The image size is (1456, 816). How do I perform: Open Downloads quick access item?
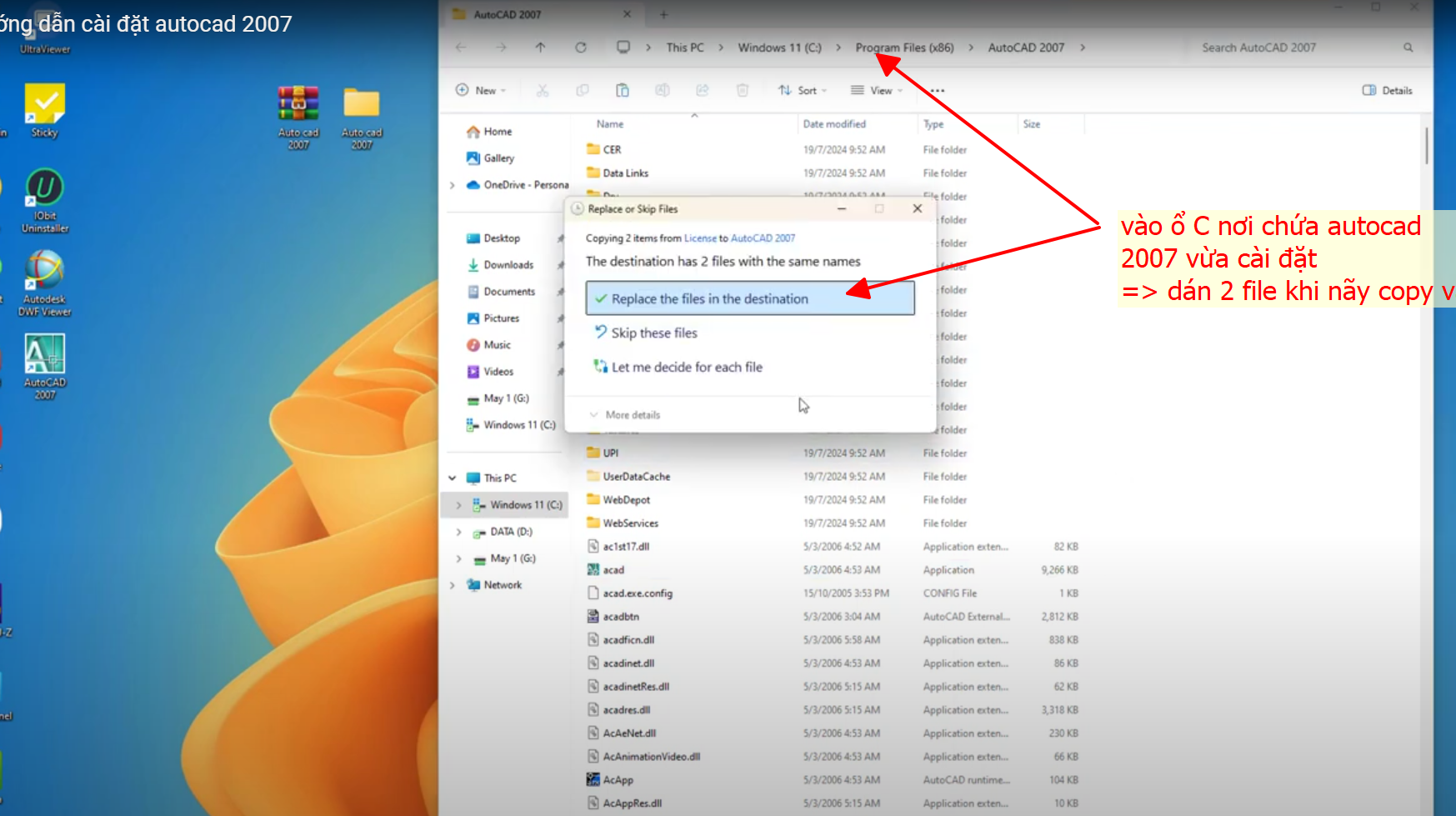pyautogui.click(x=500, y=265)
